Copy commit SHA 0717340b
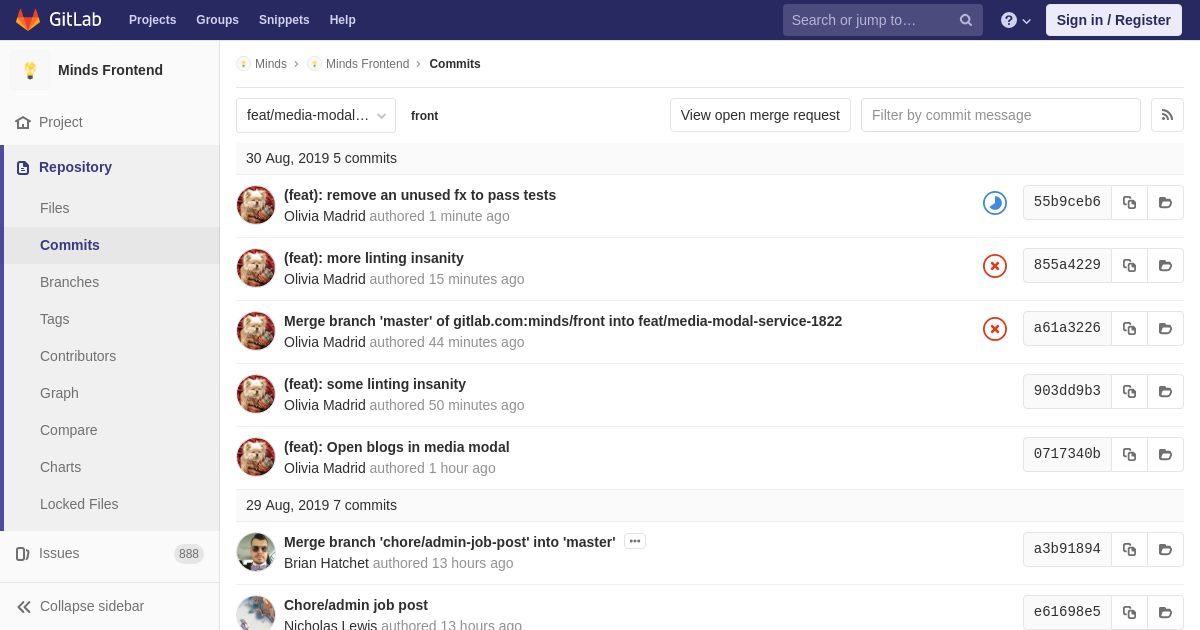The width and height of the screenshot is (1200, 630). [1129, 454]
